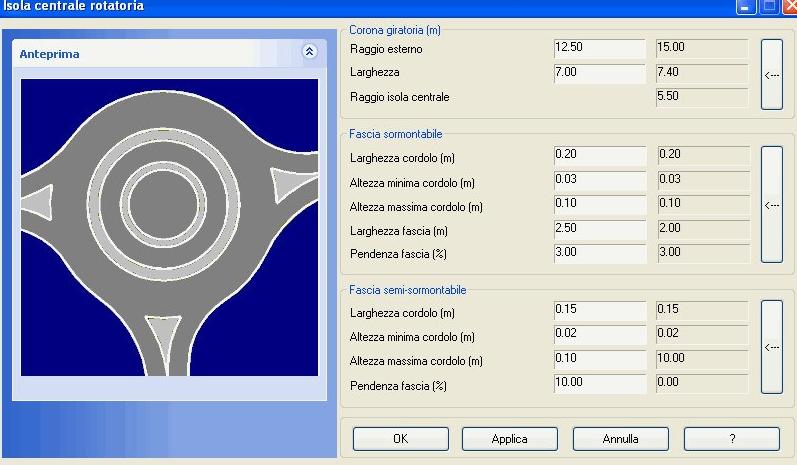Click the Corona giratoria copy-arrow button
This screenshot has height=465, width=797.
coord(770,74)
